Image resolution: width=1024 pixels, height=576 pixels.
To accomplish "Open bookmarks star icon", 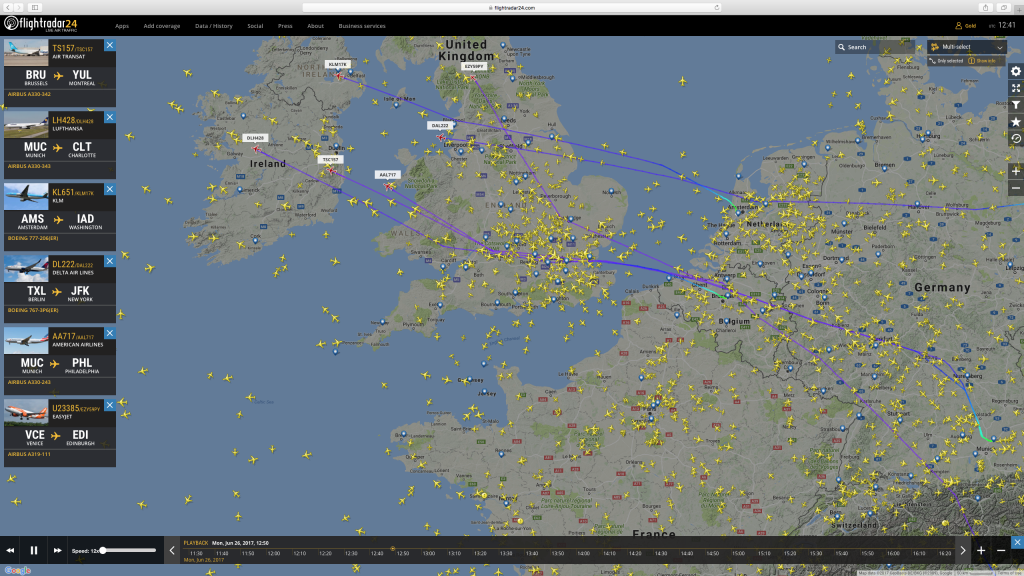I will [x=1016, y=122].
